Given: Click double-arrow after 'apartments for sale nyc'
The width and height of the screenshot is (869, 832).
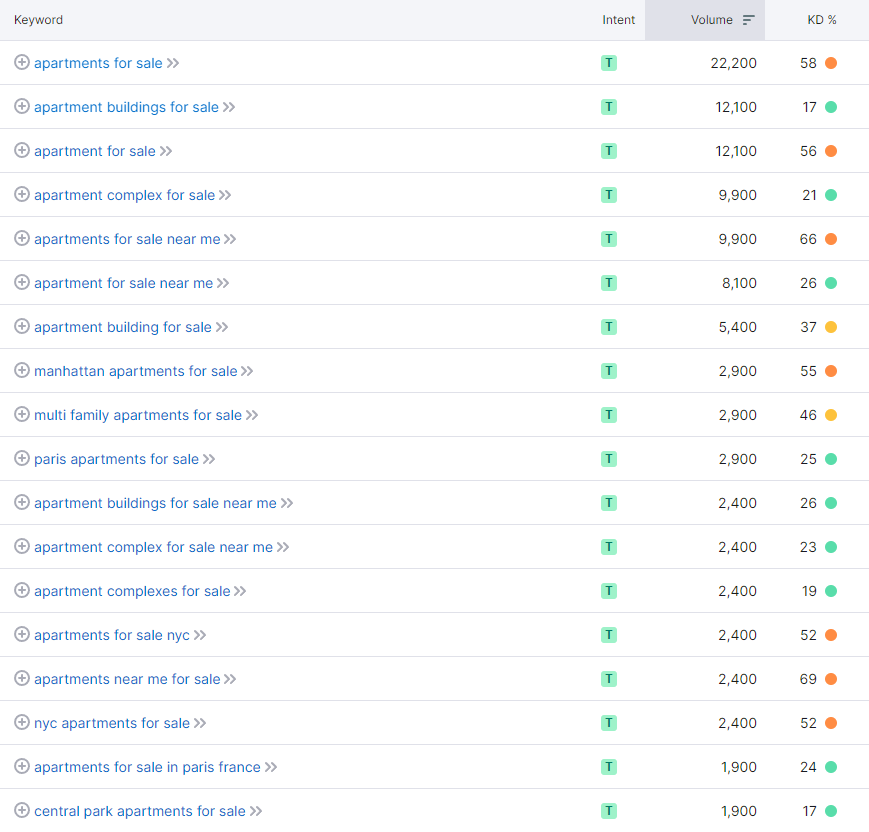Looking at the screenshot, I should (x=200, y=635).
